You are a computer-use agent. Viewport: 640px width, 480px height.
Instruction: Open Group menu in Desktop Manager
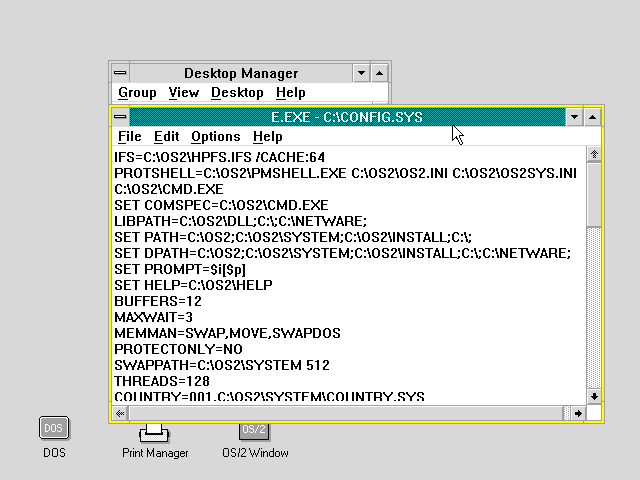[137, 92]
